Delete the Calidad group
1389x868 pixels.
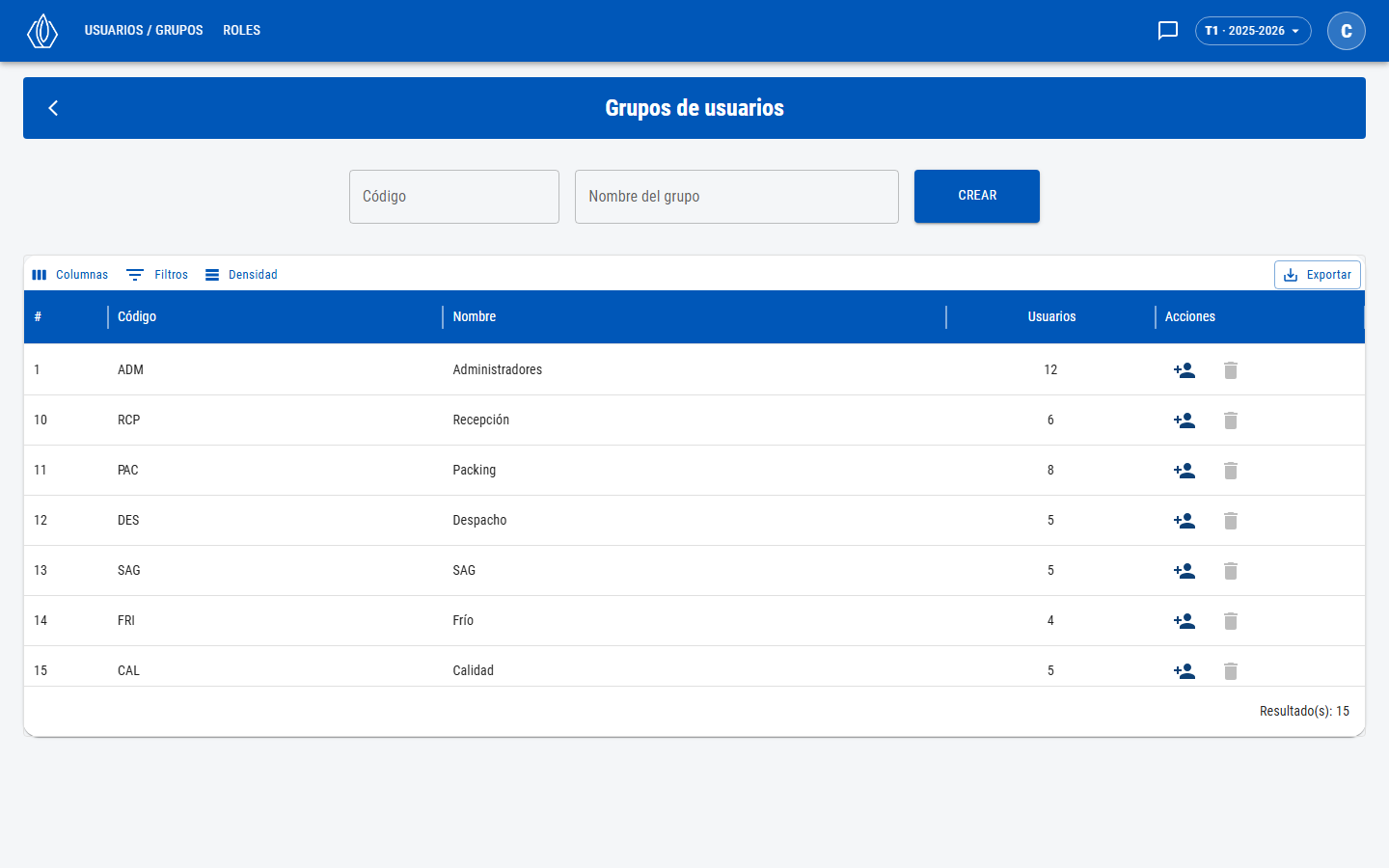point(1231,671)
